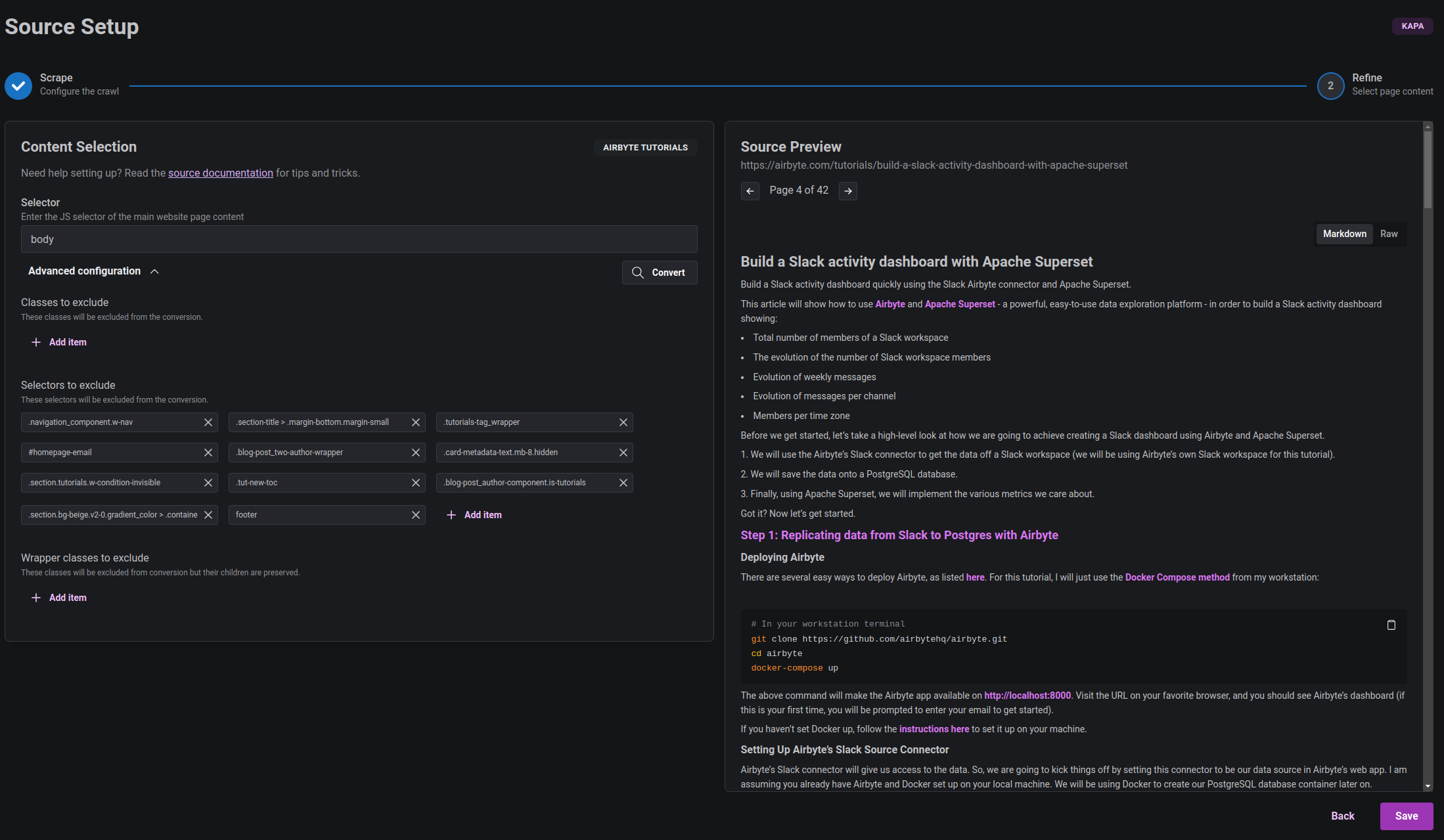The image size is (1444, 840).
Task: Click the preview scrollbar thumb
Action: click(x=1428, y=169)
